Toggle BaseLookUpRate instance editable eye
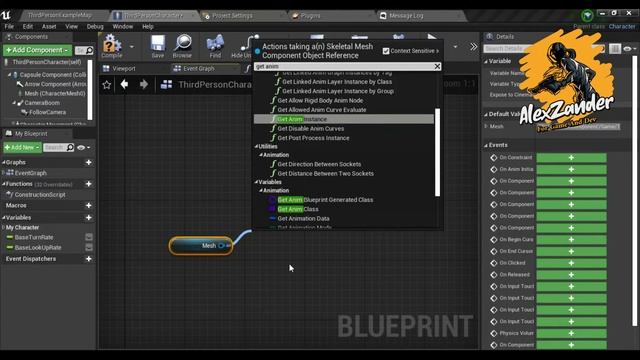This screenshot has width=640, height=360. click(89, 247)
